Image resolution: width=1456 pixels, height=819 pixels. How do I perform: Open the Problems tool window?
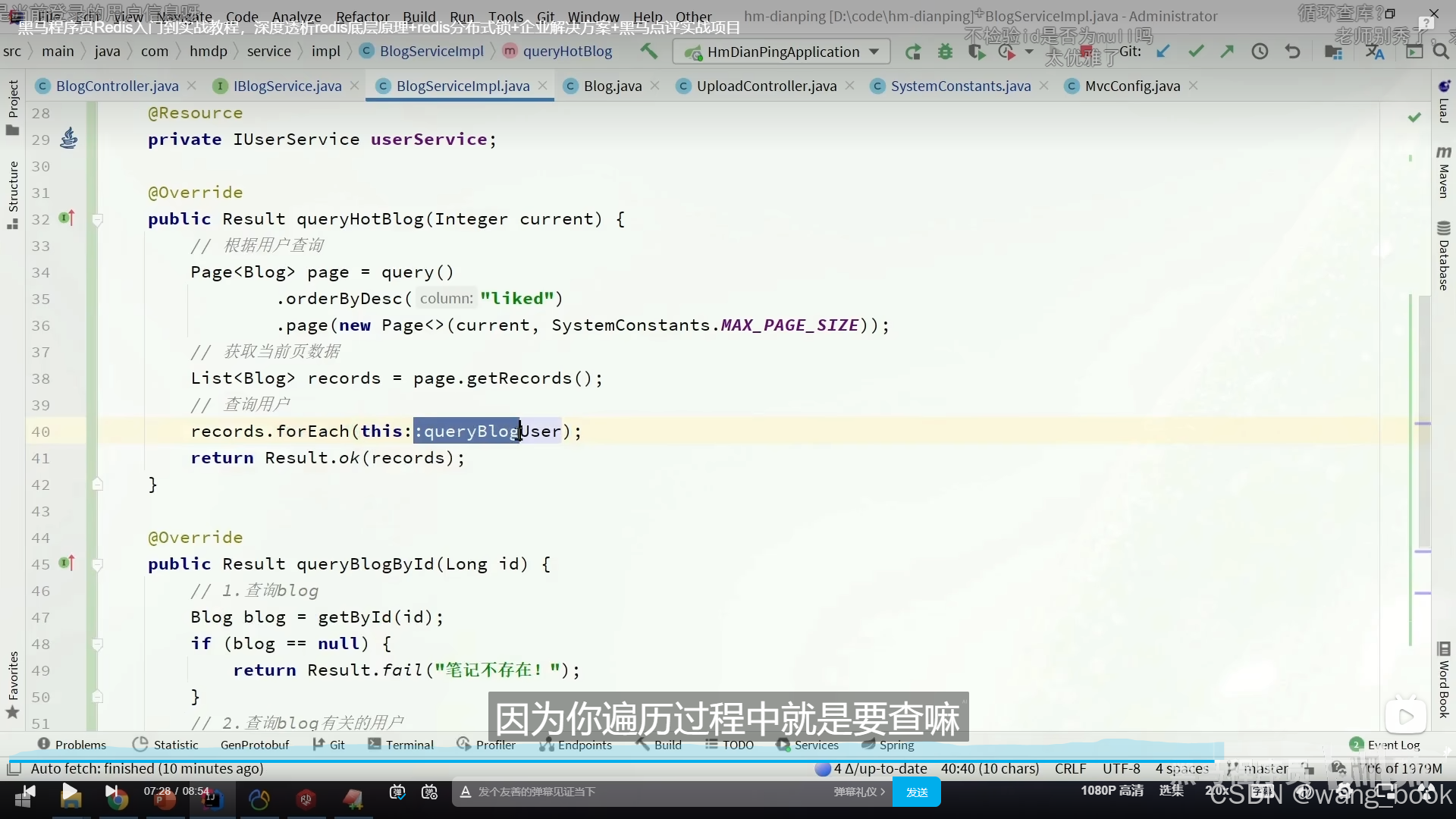72,745
